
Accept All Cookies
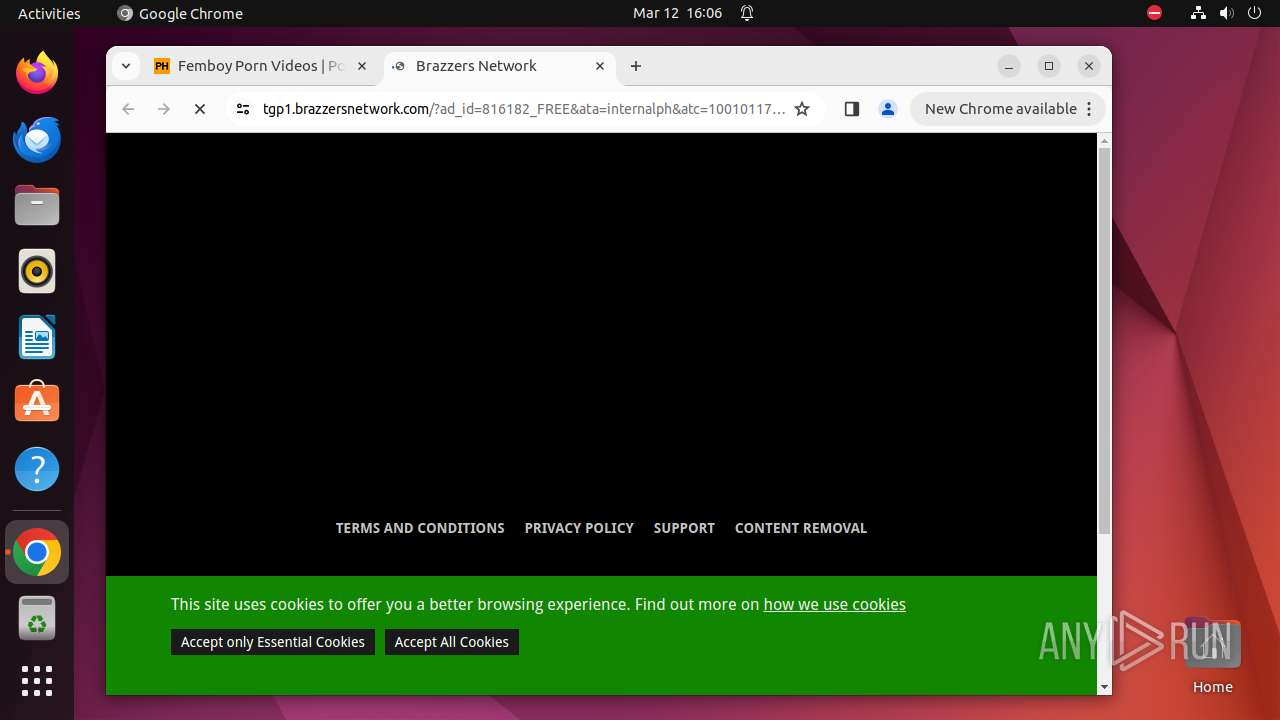452,642
